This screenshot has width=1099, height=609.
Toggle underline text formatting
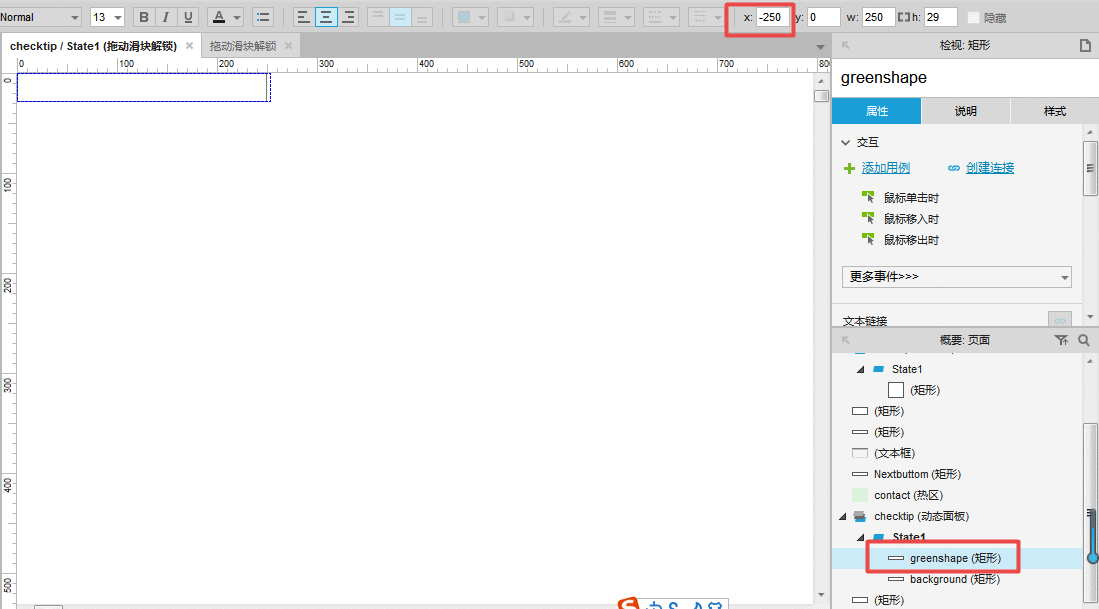189,17
